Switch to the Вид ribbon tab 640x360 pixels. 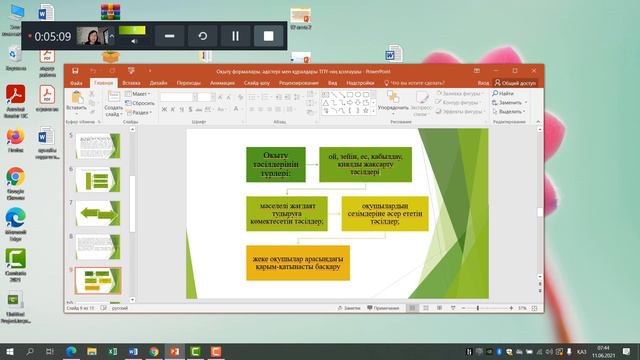[333, 83]
